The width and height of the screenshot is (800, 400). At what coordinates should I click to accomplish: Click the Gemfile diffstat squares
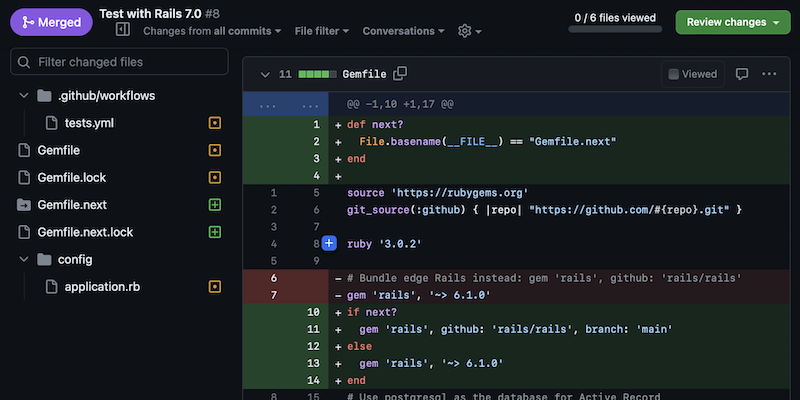pyautogui.click(x=317, y=74)
